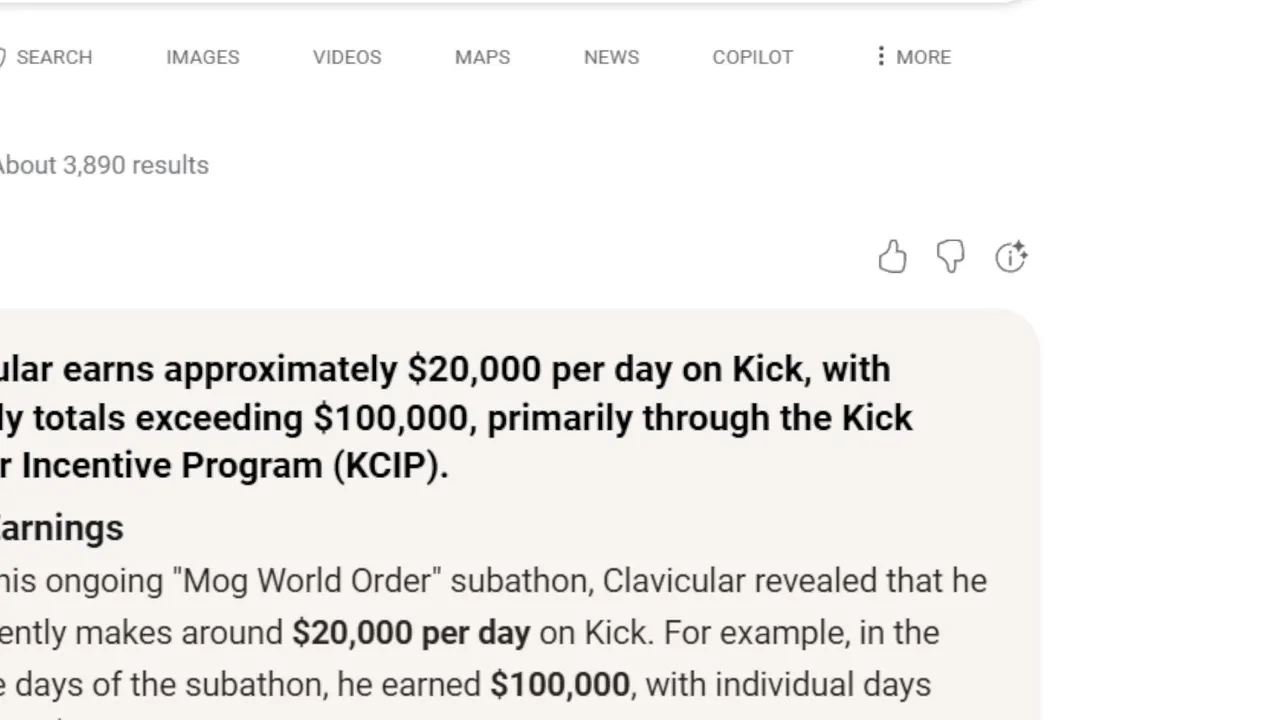
Task: Click bold "$20,000 per day" in the paragraph
Action: pos(410,633)
